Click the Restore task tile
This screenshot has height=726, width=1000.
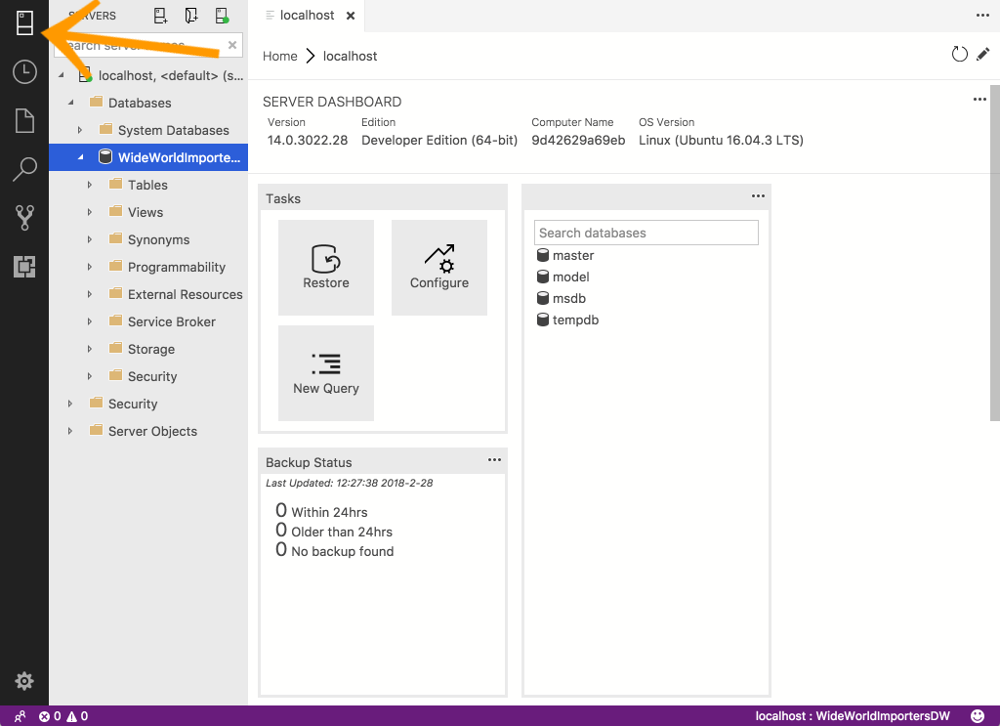[x=326, y=267]
